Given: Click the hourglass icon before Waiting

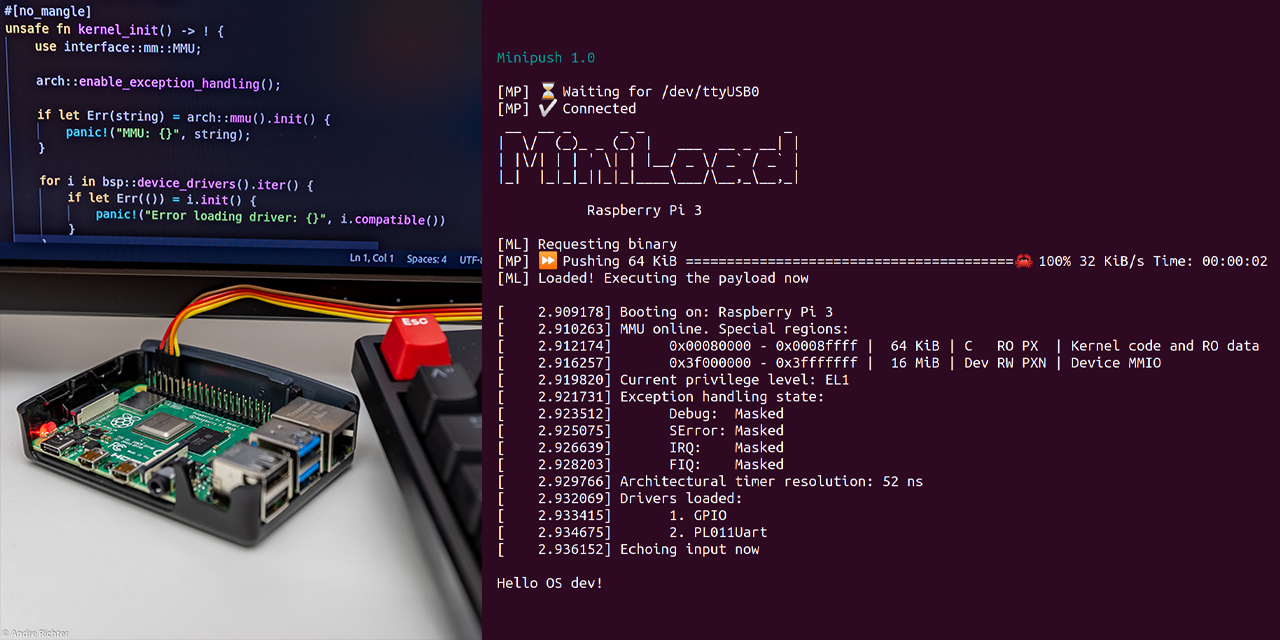Looking at the screenshot, I should 547,92.
